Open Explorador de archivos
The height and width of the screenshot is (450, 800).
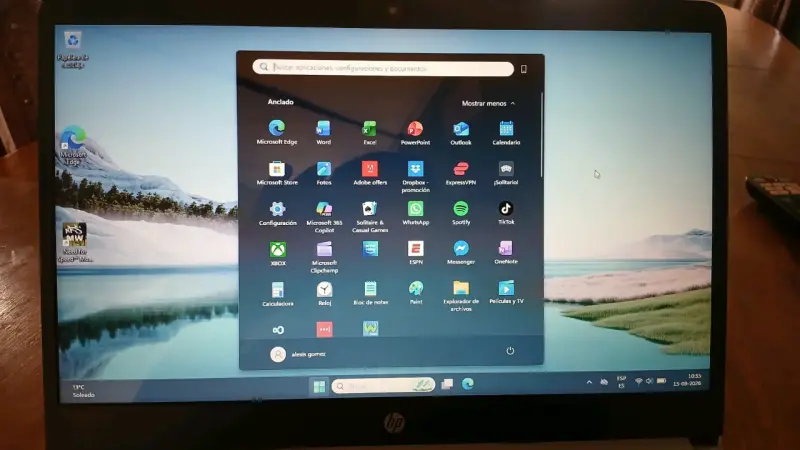(x=461, y=296)
